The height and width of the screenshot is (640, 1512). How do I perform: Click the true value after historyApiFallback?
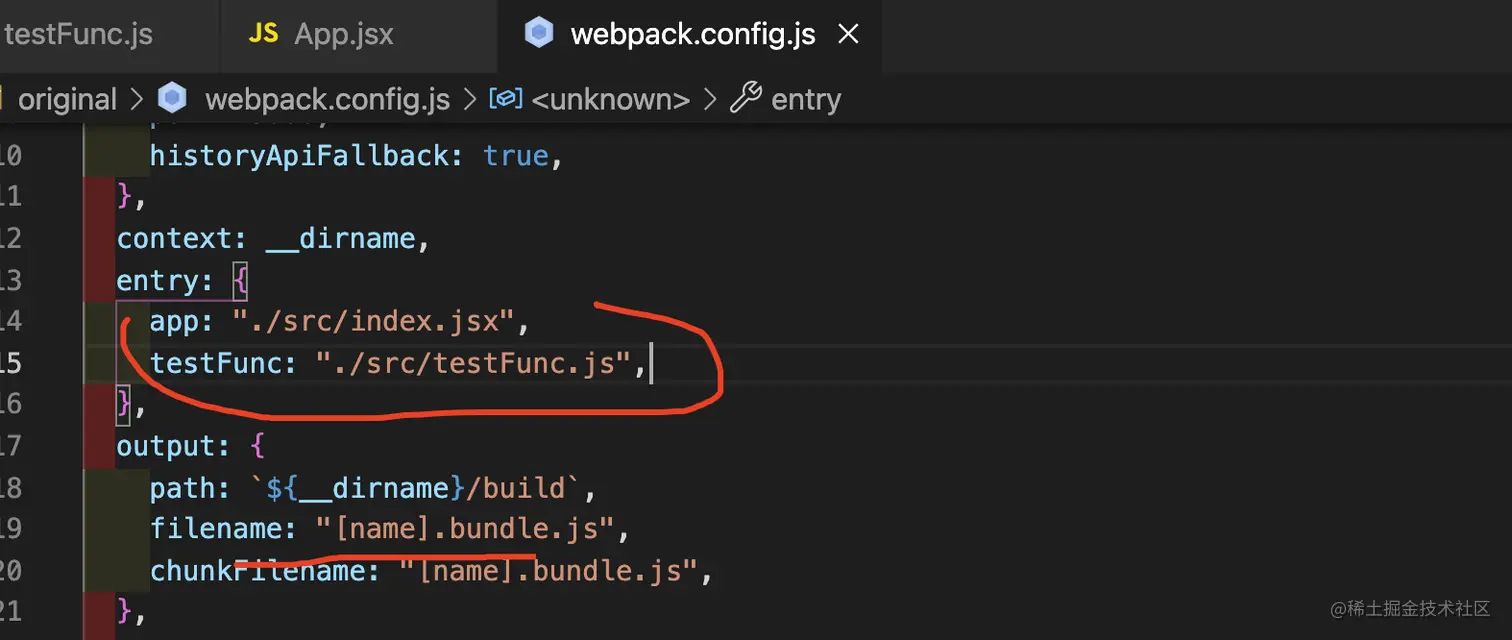(x=516, y=156)
